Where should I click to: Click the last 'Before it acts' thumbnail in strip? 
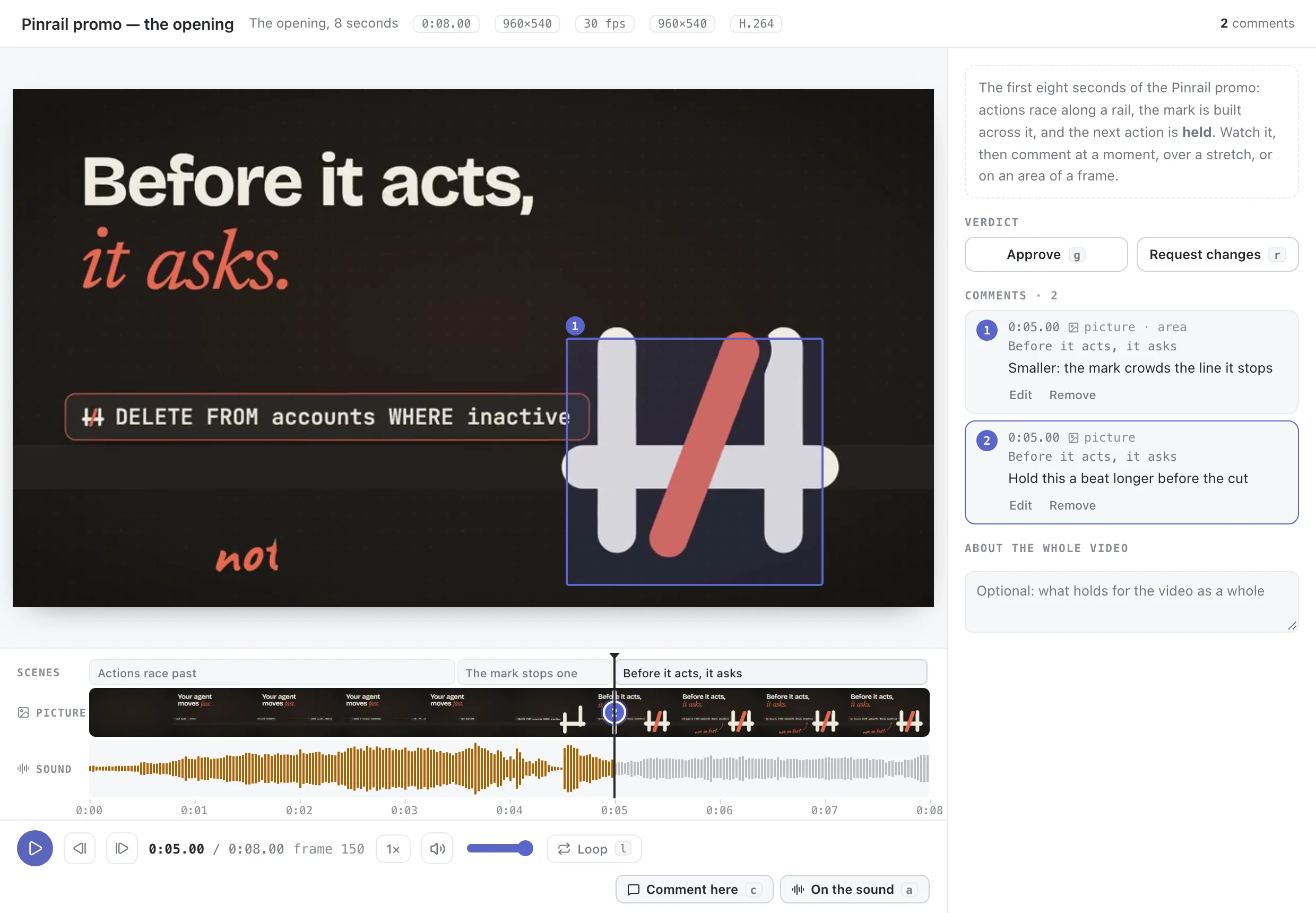pos(888,712)
